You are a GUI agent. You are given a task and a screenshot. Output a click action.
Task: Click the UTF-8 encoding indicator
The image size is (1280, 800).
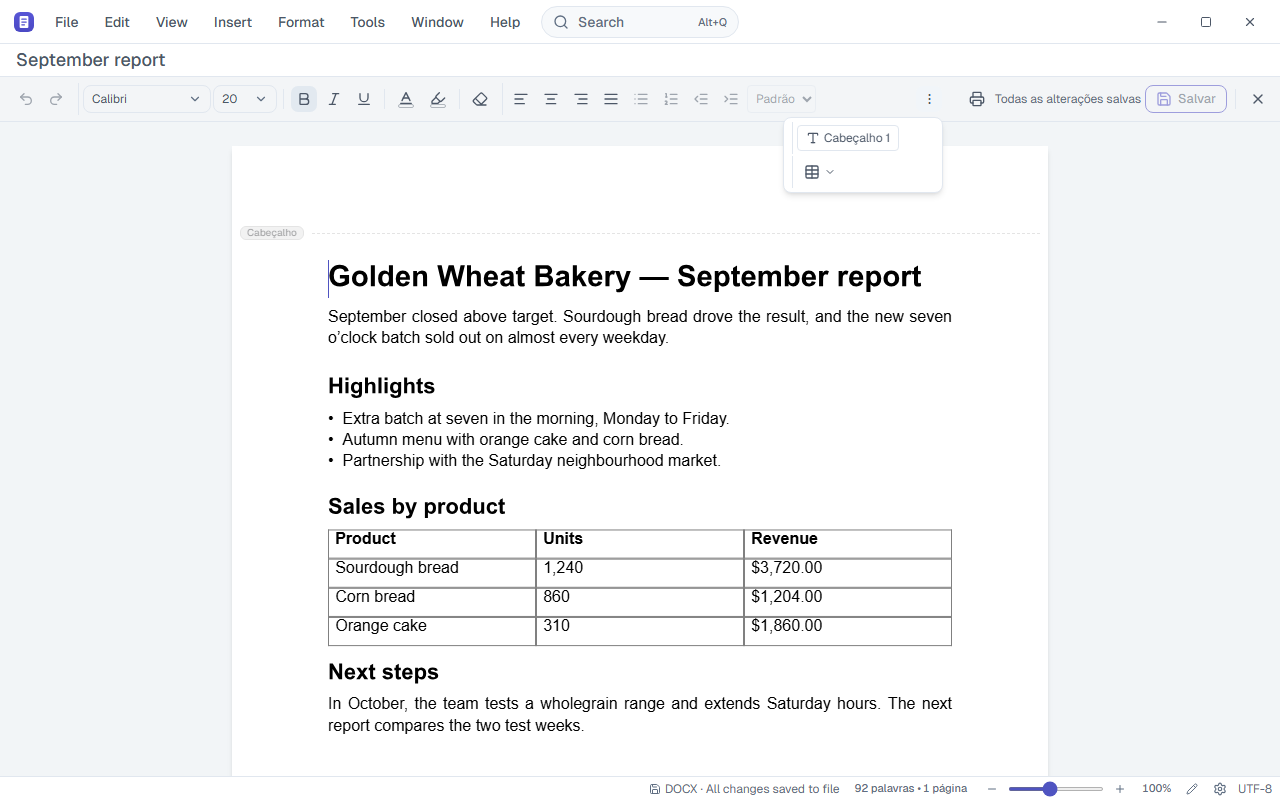[x=1255, y=789]
